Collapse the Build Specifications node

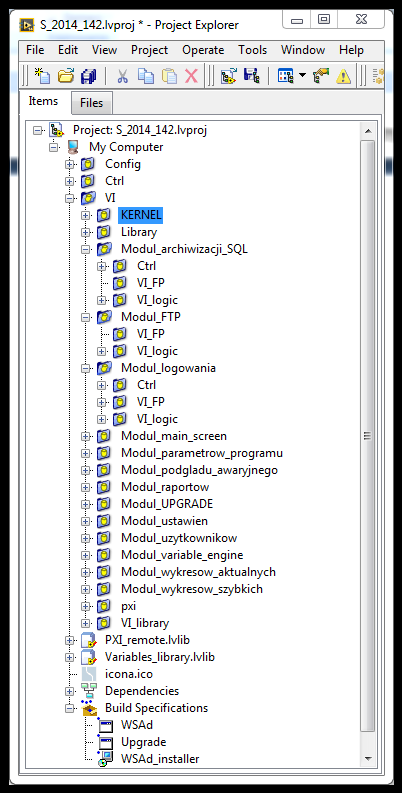click(x=69, y=708)
